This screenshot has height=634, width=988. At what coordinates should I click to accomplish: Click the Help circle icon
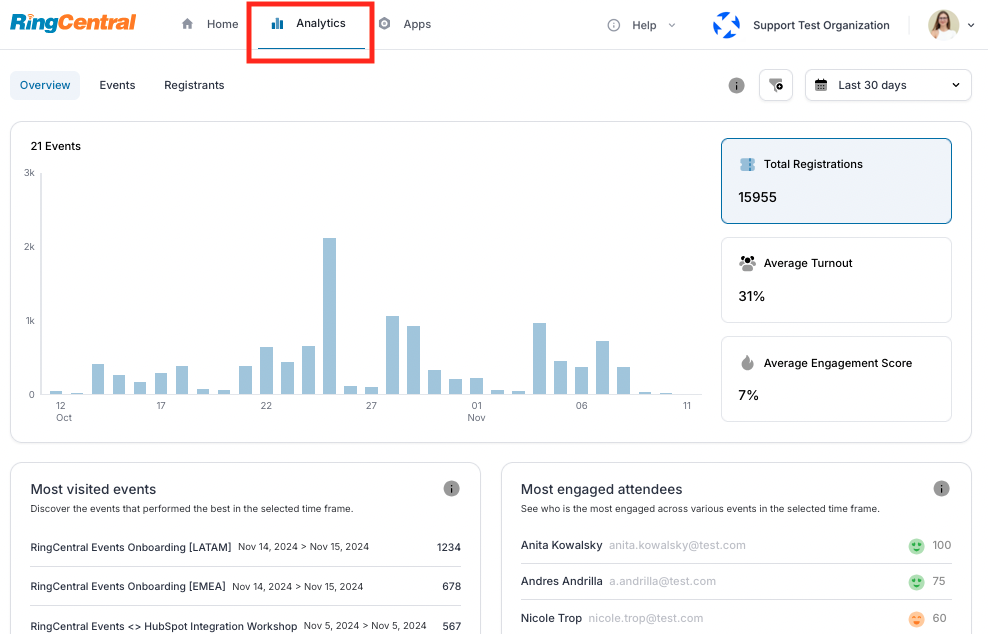pyautogui.click(x=614, y=25)
